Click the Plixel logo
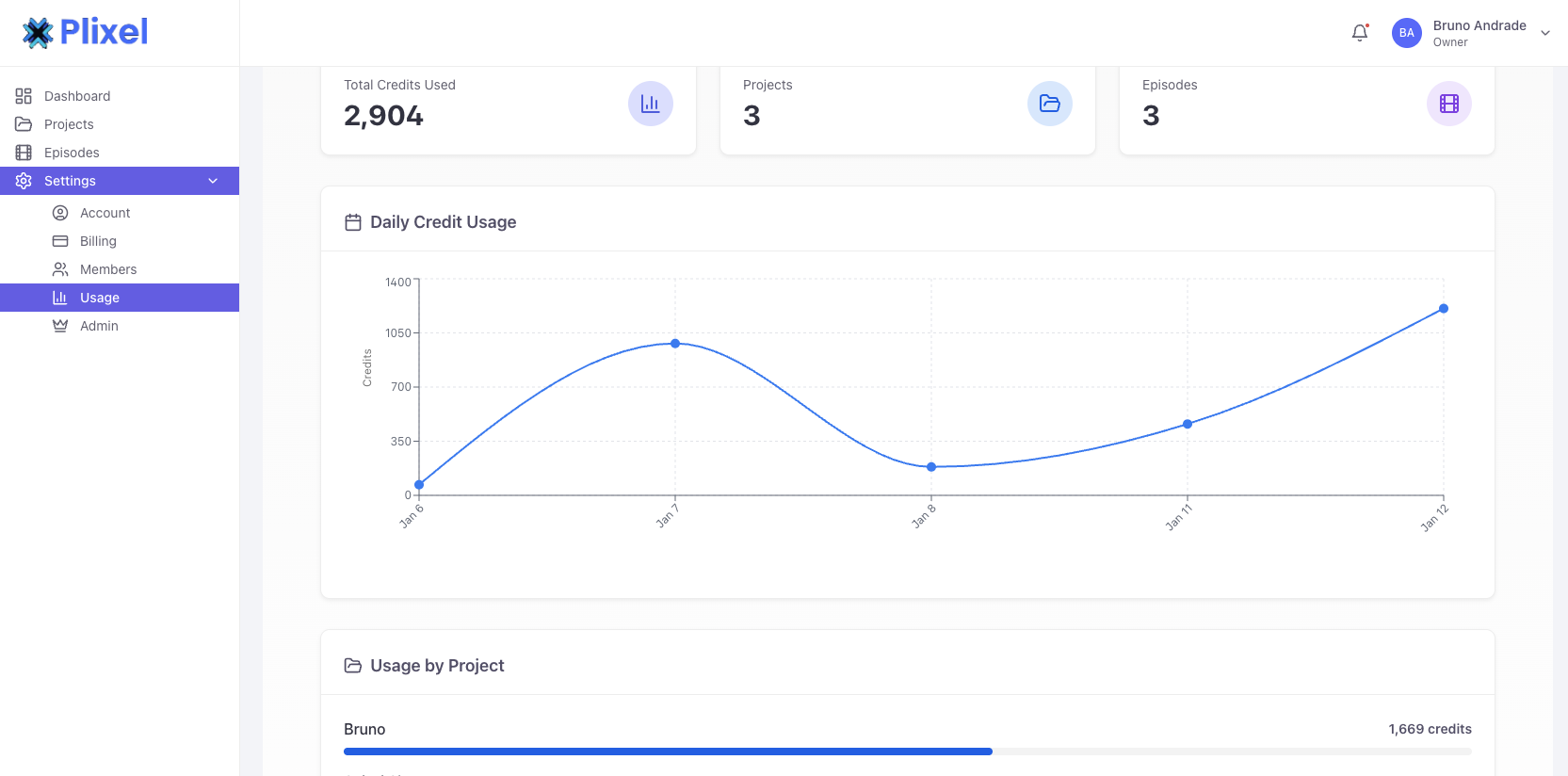 pyautogui.click(x=86, y=32)
